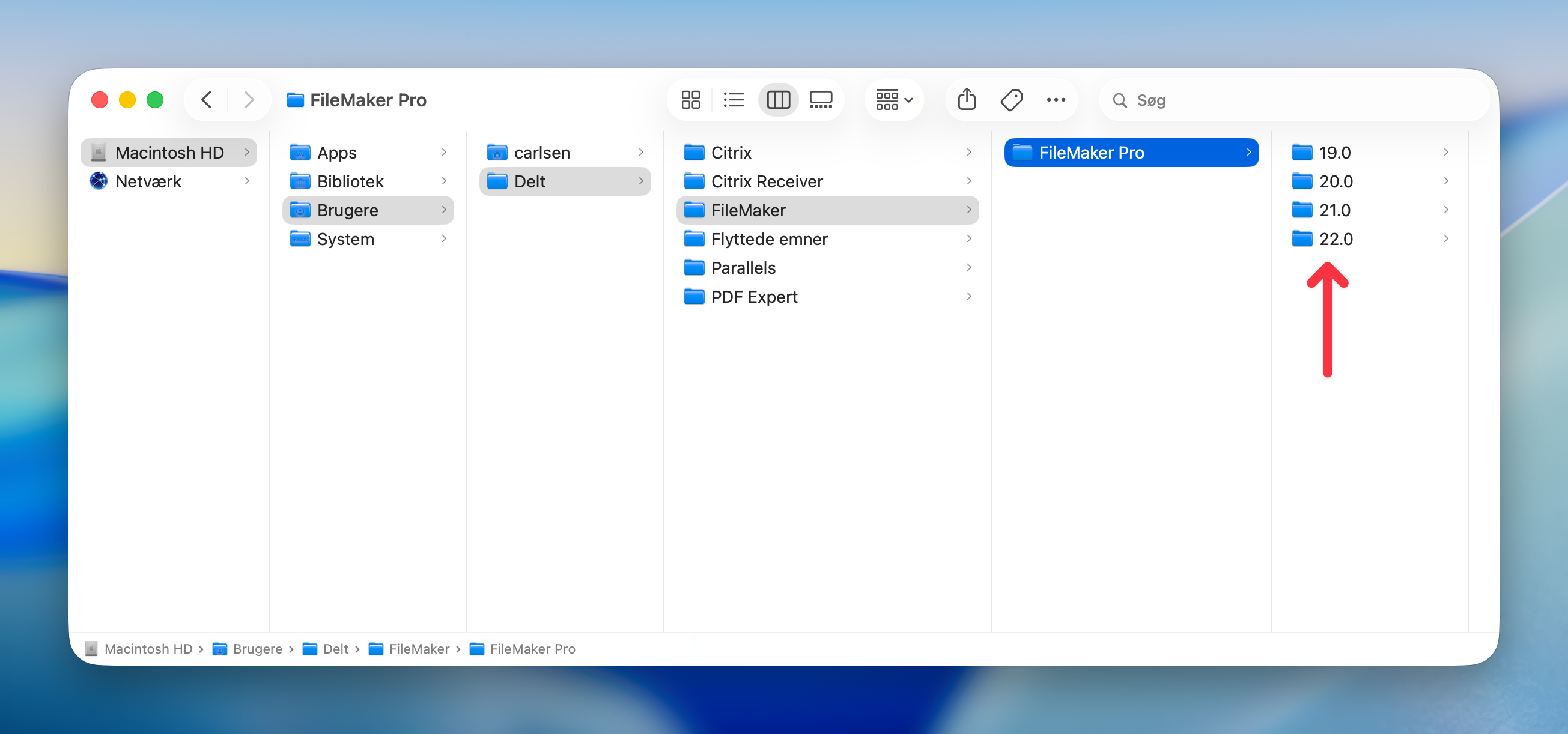Click the Share toolbar icon

click(x=967, y=99)
